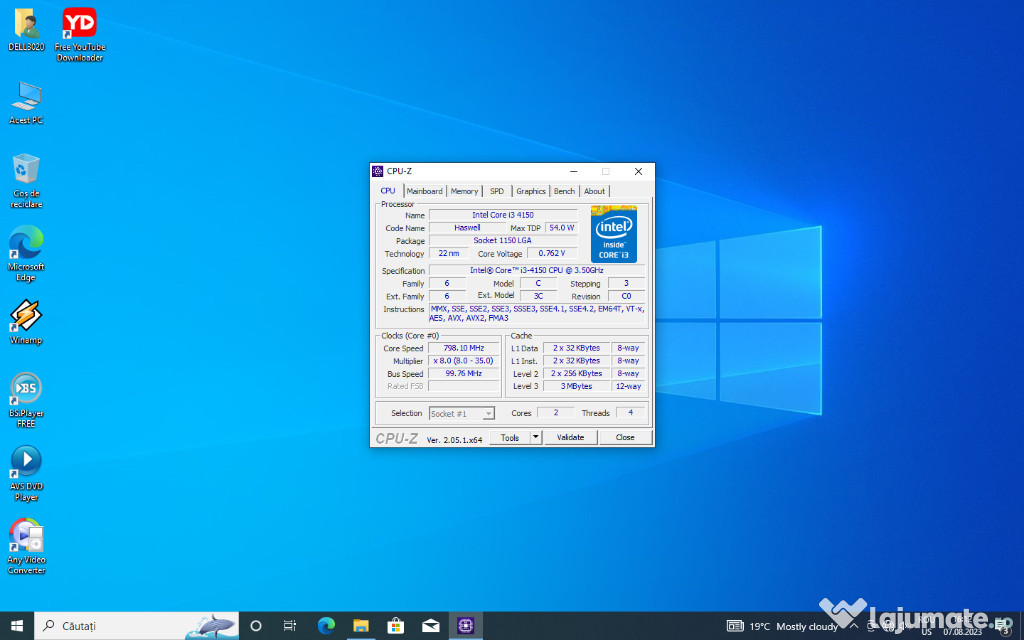Expand the Tools dropdown arrow

point(536,437)
